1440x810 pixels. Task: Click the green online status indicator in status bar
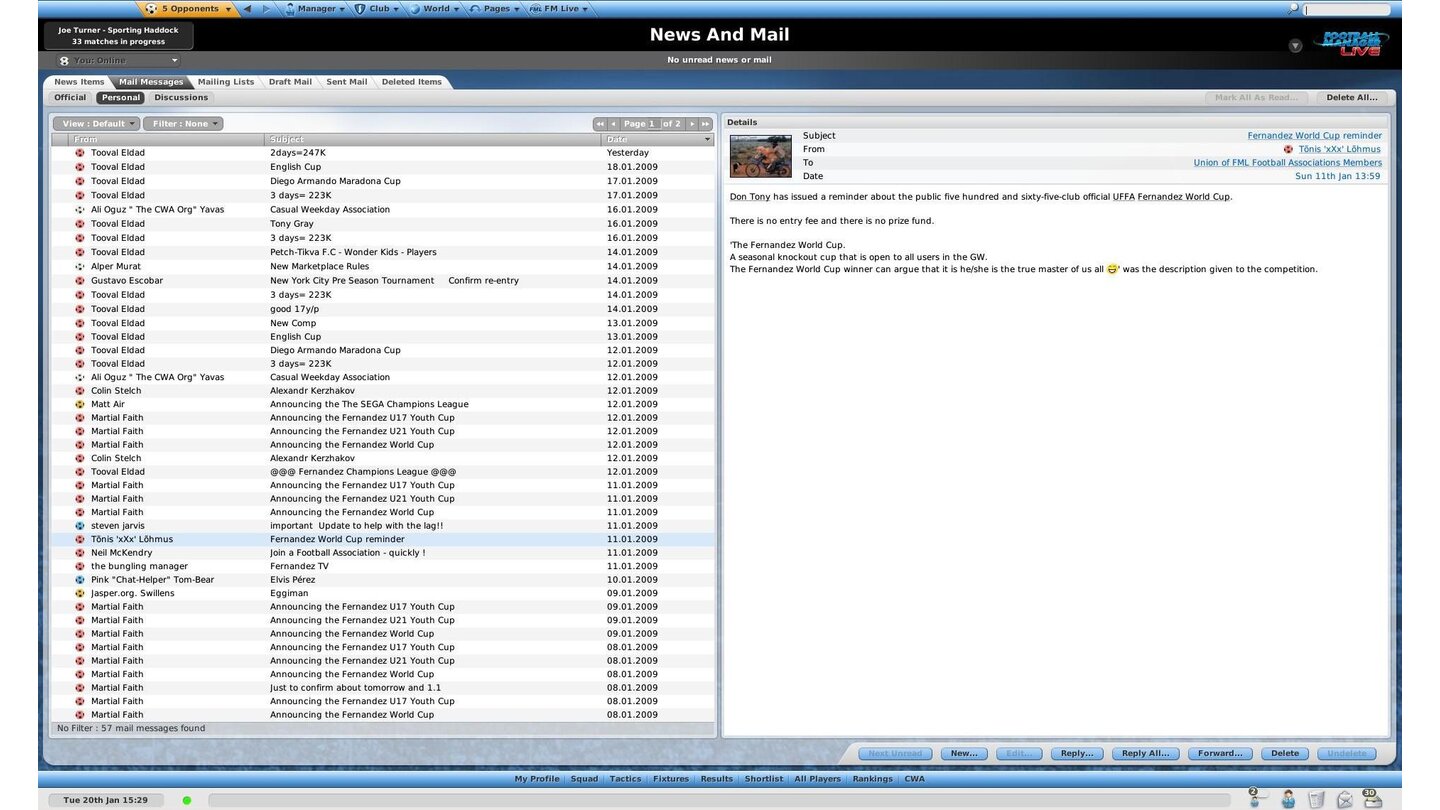[x=187, y=800]
